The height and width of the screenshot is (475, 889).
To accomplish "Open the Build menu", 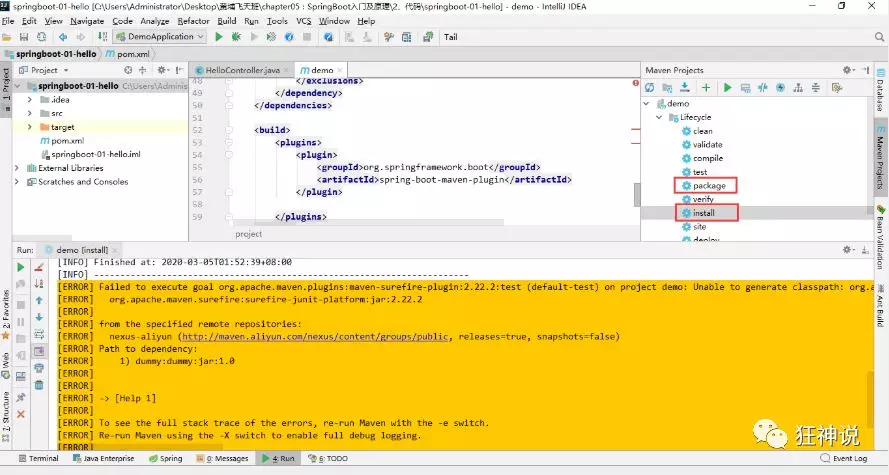I will (x=227, y=21).
